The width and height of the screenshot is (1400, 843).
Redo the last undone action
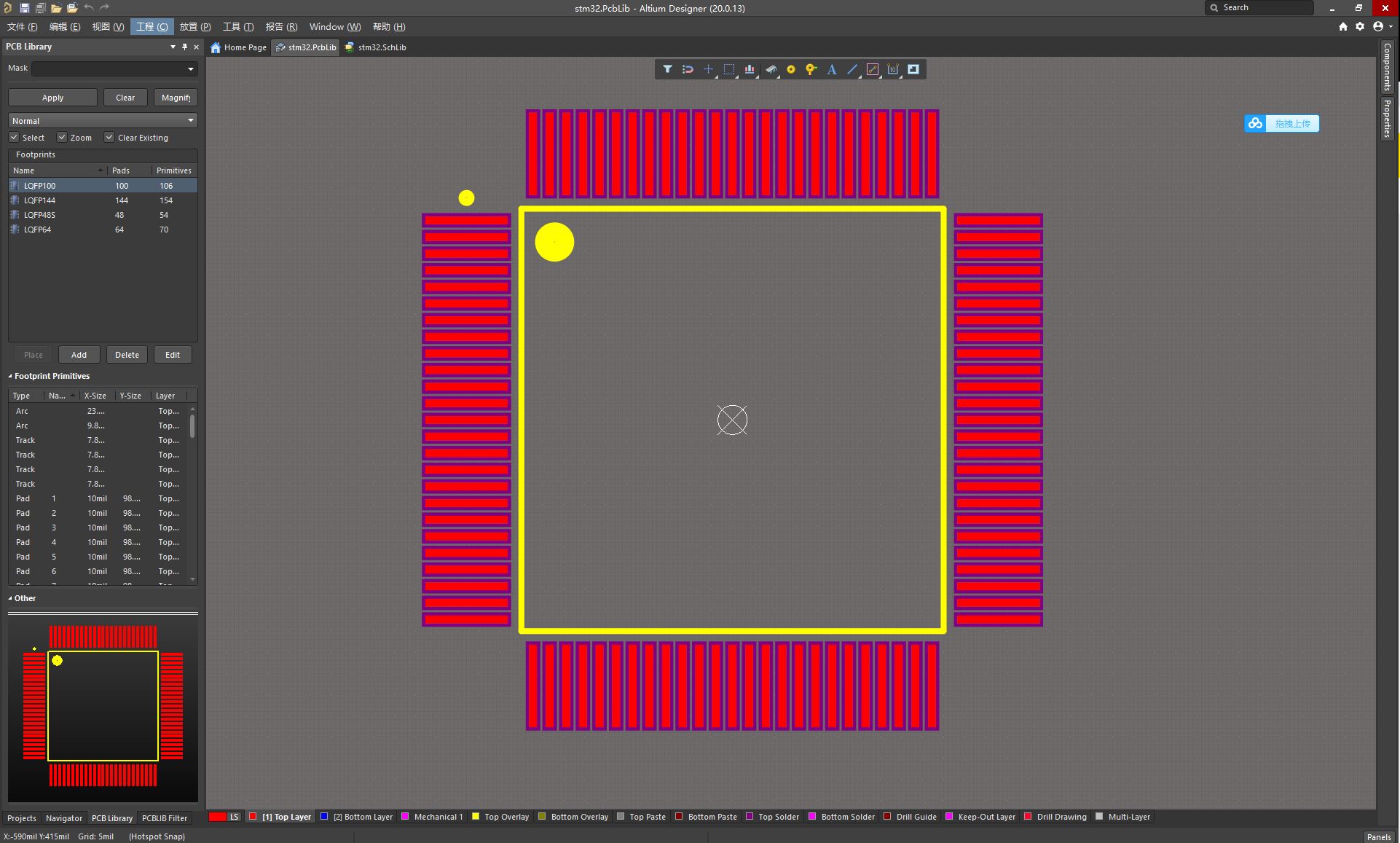[x=105, y=7]
